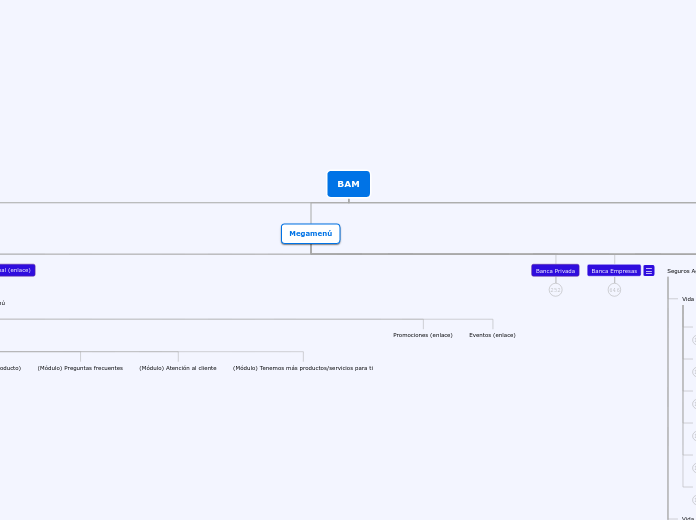Click '(Módulo) Tenemos más productos/servicios para ti' node
The width and height of the screenshot is (696, 520).
303,368
